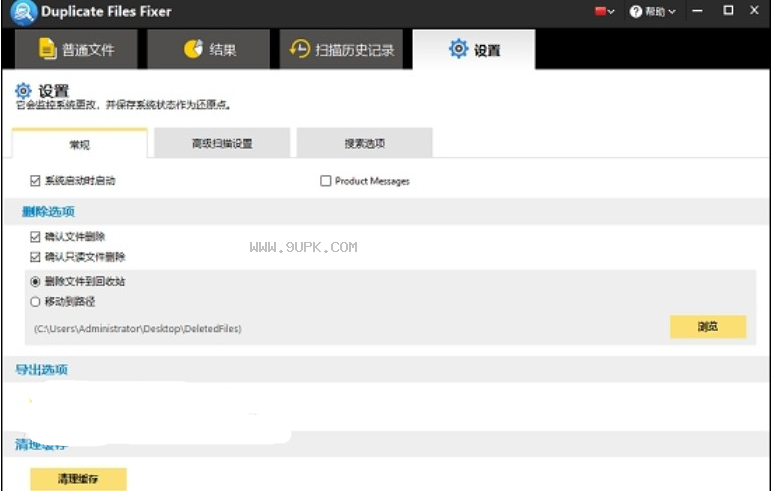Switch to the 普通文件 tab
The height and width of the screenshot is (500, 771).
tap(76, 49)
